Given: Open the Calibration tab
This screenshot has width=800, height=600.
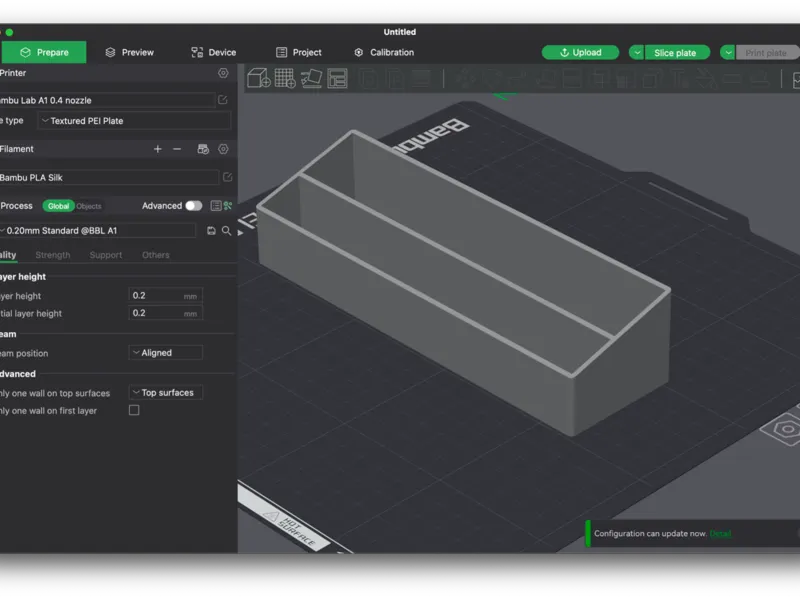Looking at the screenshot, I should tap(384, 52).
